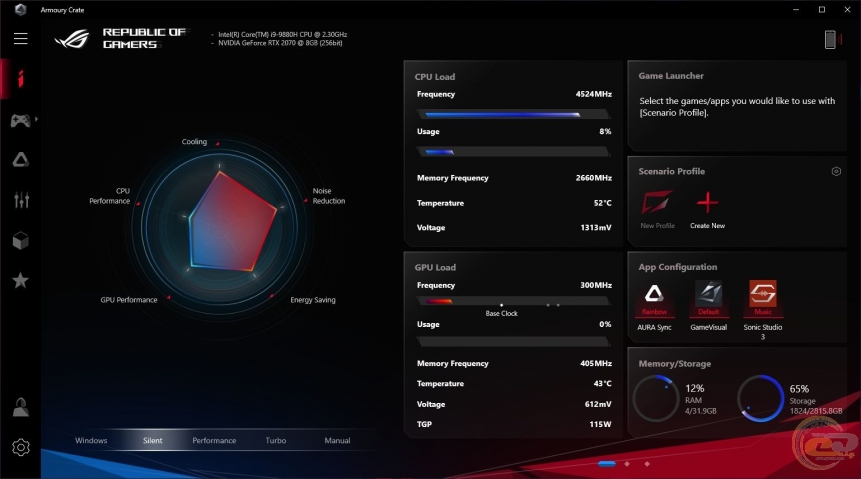
Task: Click the GPU memory frequency value 405MHz
Action: point(596,364)
